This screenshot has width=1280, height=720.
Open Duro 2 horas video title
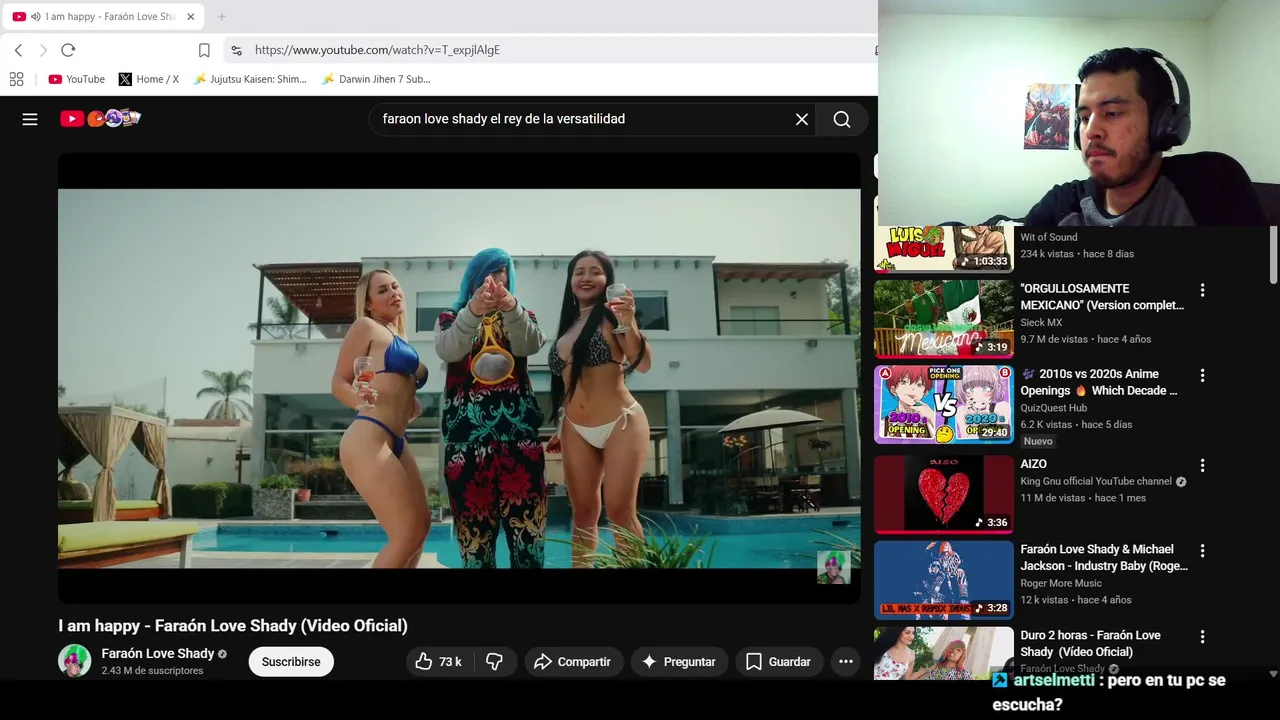(1090, 643)
